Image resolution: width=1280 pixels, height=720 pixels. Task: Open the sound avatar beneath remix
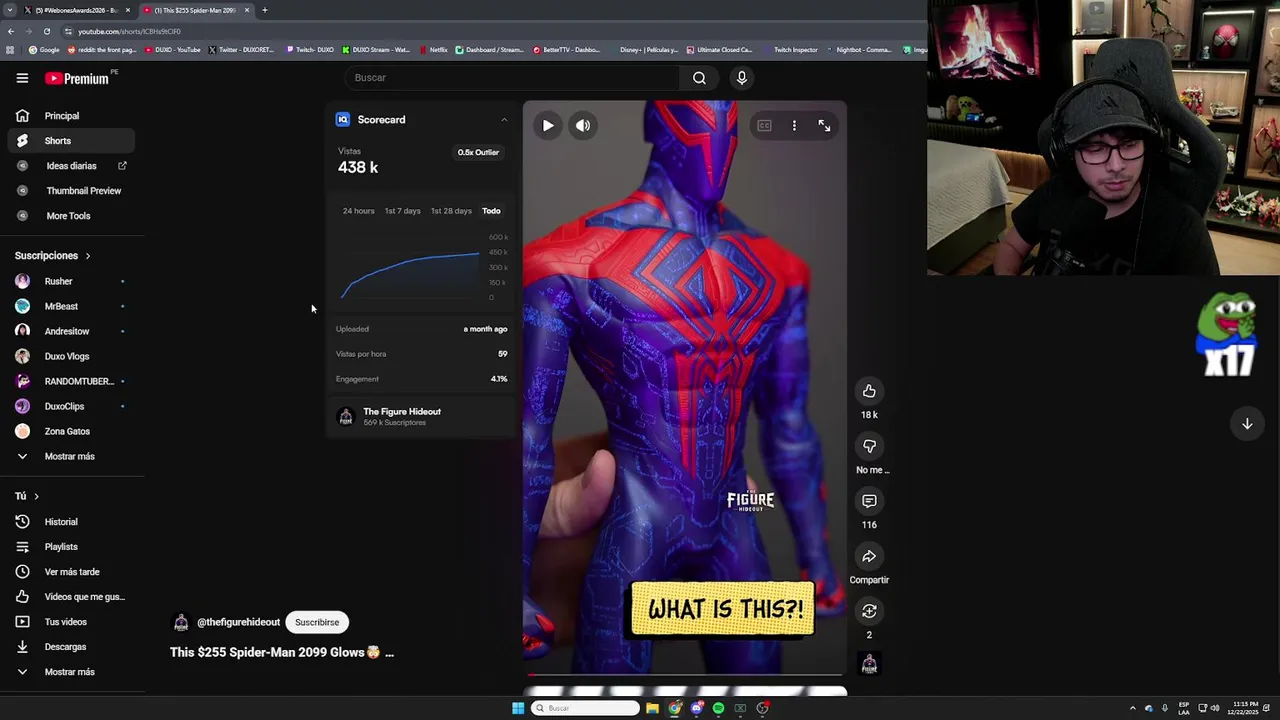[869, 664]
